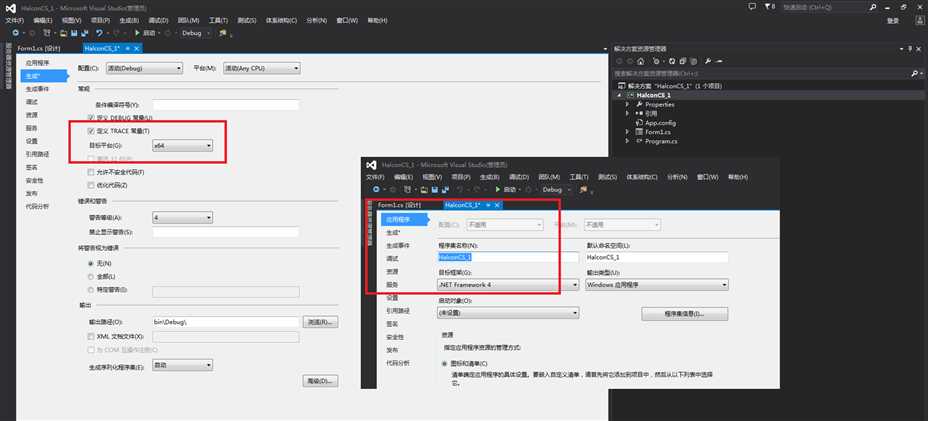Select 无 radio under treat warnings as errors

point(91,263)
